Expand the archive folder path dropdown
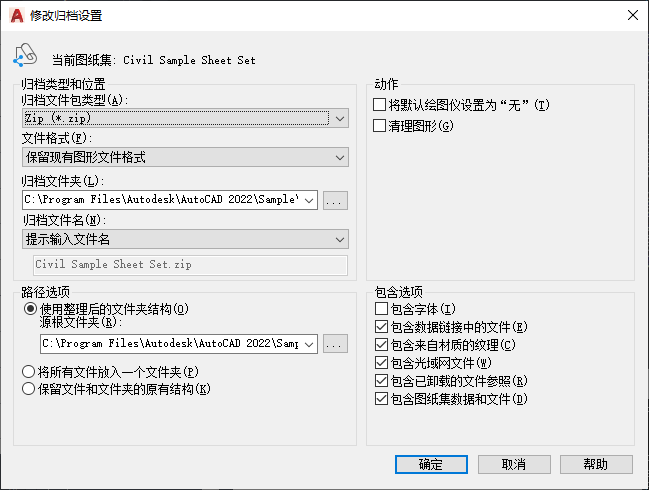This screenshot has height=490, width=649. click(x=308, y=200)
